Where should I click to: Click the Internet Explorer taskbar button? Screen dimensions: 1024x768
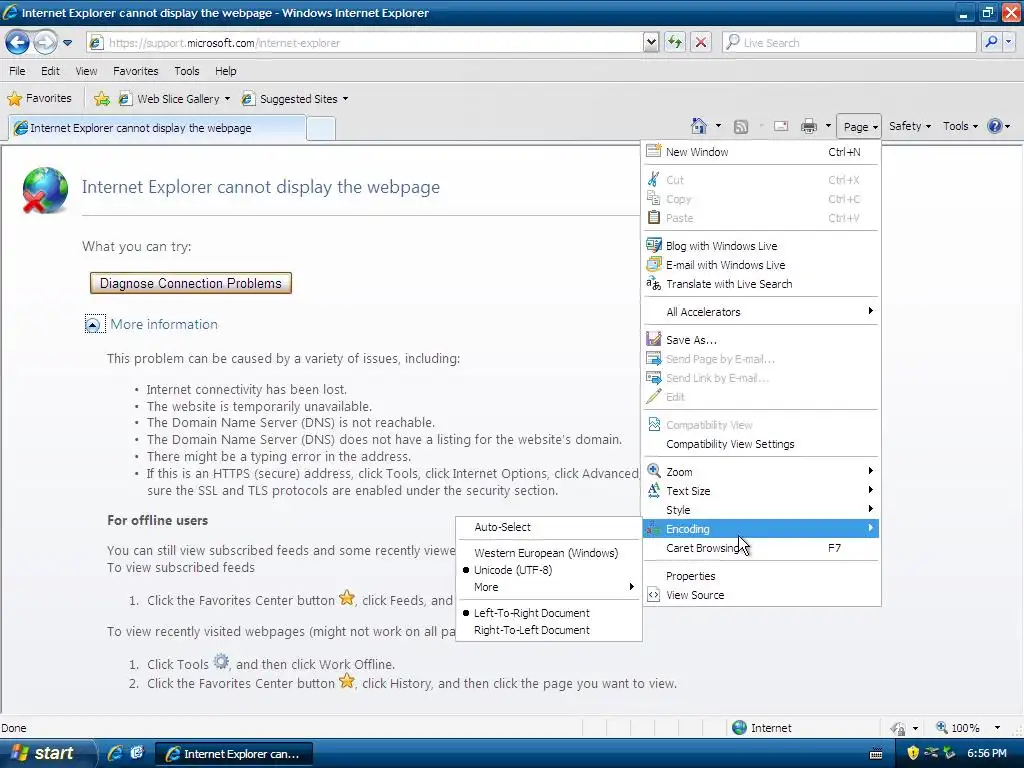(234, 754)
